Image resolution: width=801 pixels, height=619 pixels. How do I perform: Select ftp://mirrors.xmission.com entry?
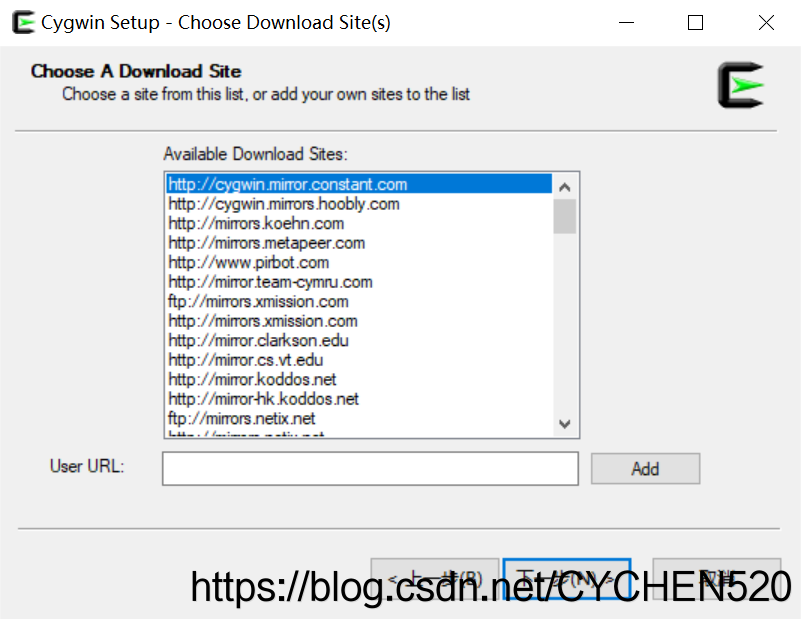click(x=359, y=301)
